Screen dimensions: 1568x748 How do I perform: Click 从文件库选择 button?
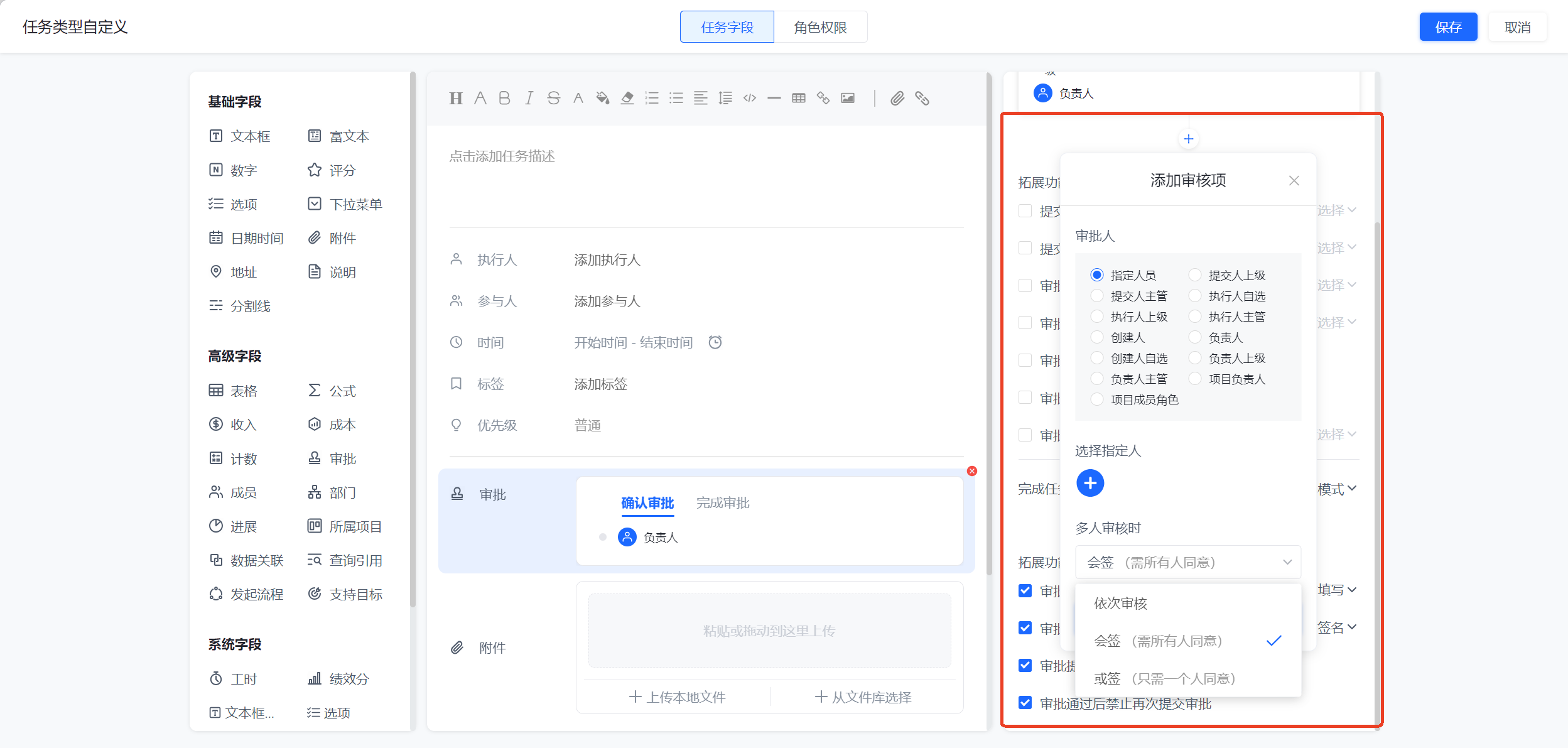(x=863, y=697)
